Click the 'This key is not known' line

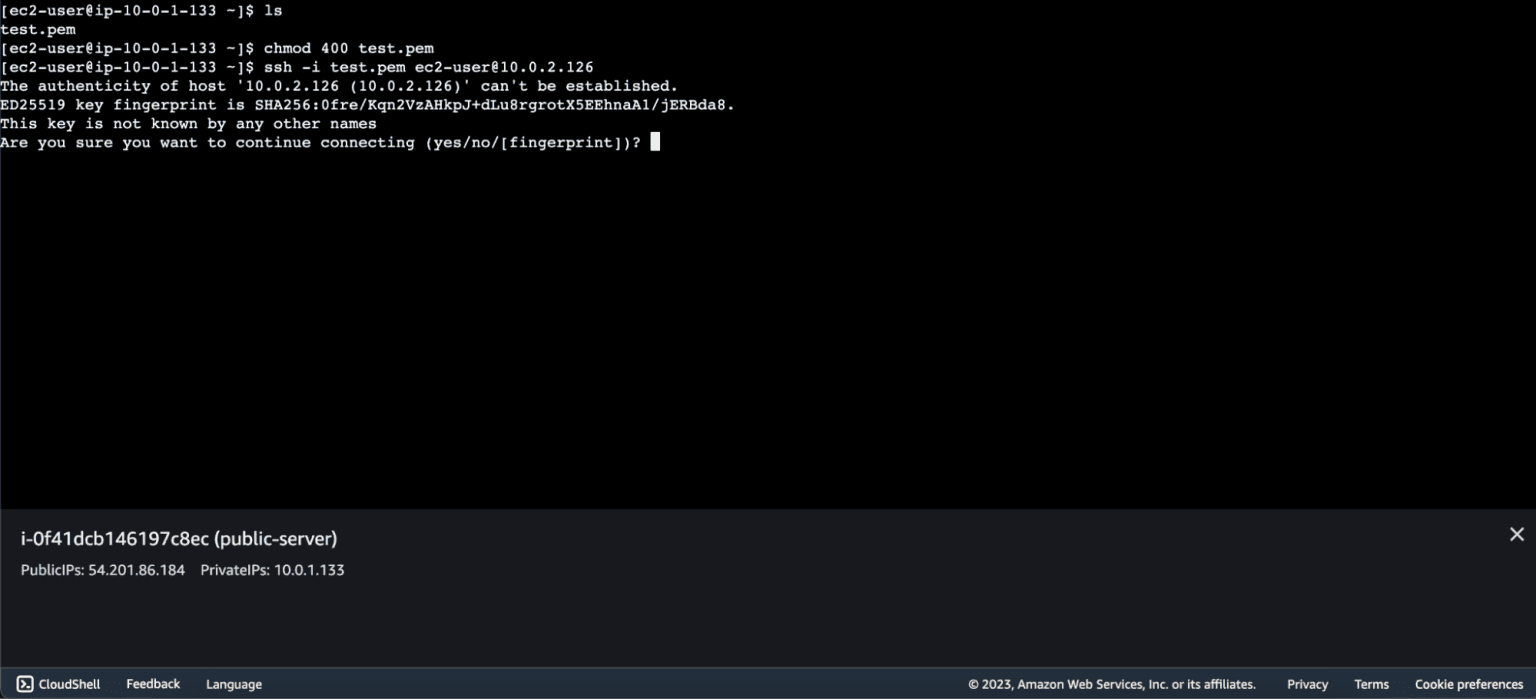point(188,124)
